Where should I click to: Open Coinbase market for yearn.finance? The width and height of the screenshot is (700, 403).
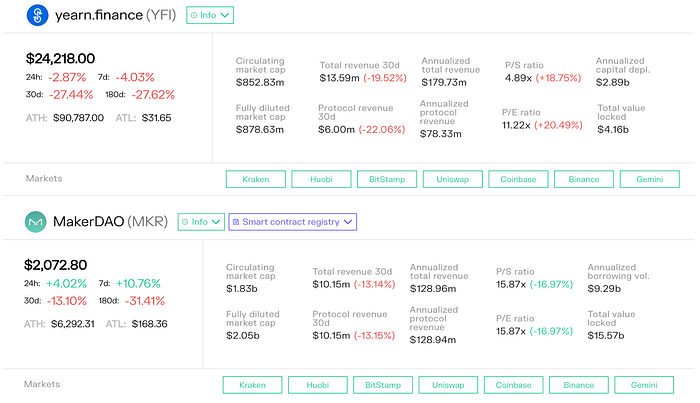tap(518, 179)
